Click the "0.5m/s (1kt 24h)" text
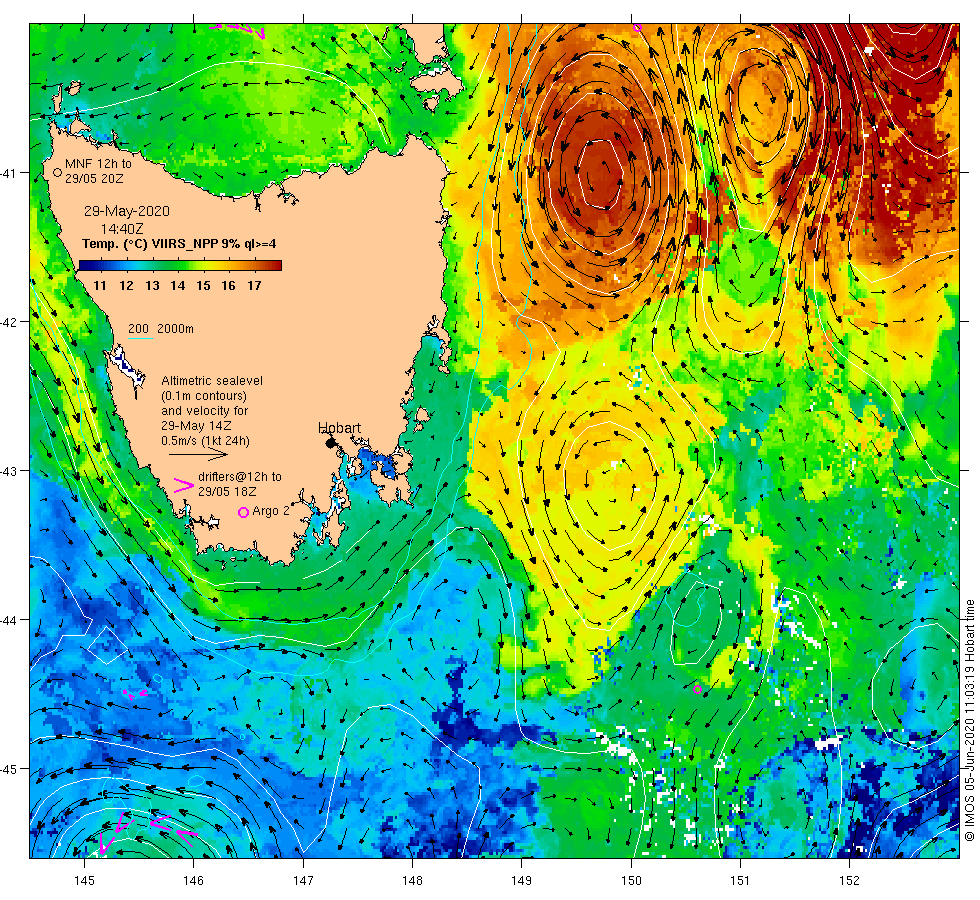This screenshot has height=900, width=980. click(x=206, y=441)
